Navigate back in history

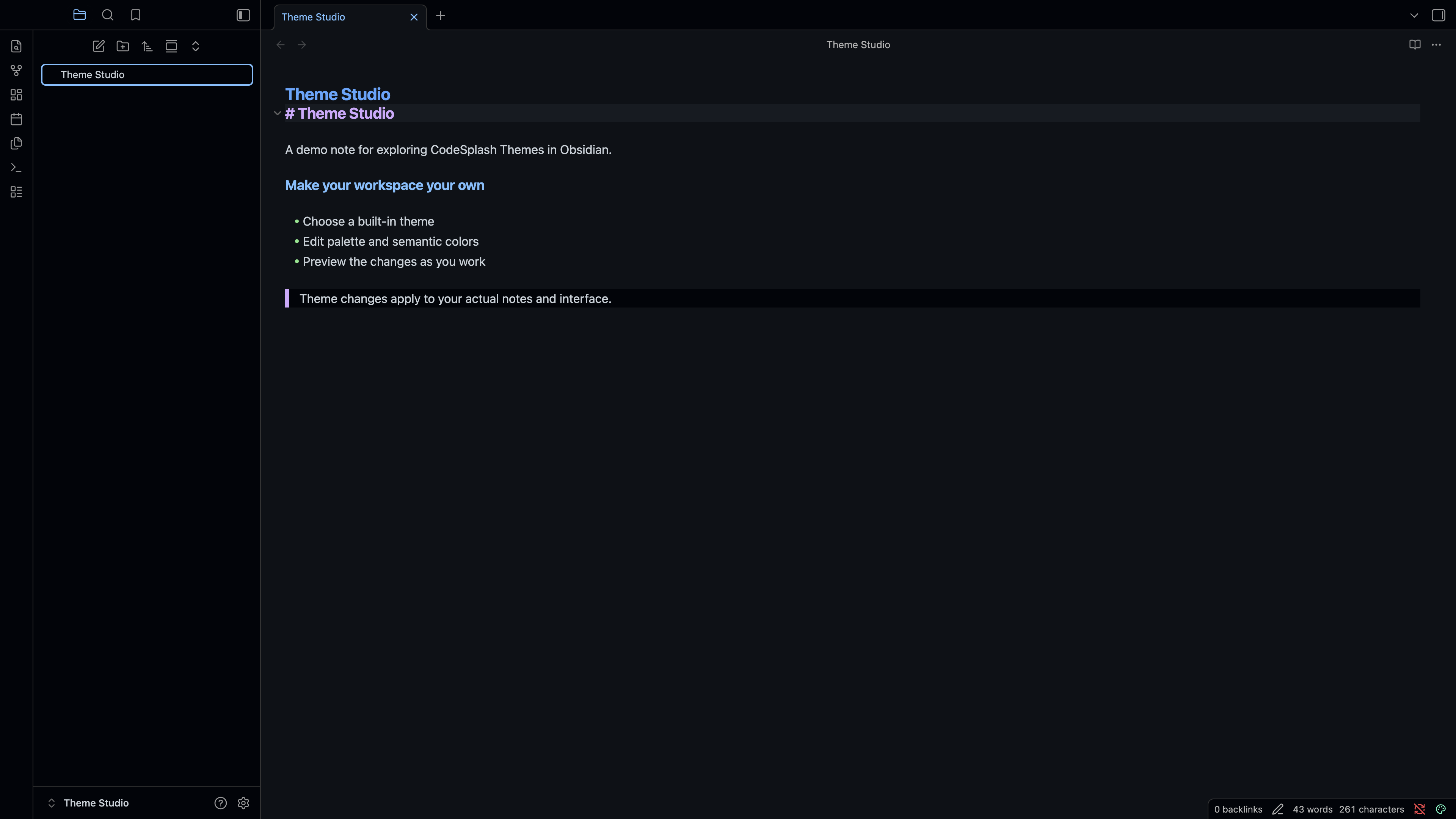(x=280, y=45)
